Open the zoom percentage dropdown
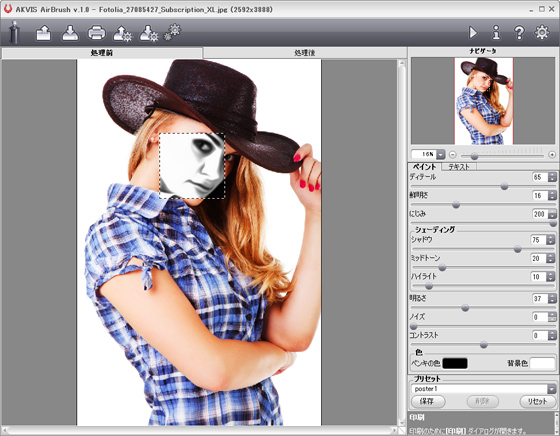560x436 pixels. coord(441,154)
